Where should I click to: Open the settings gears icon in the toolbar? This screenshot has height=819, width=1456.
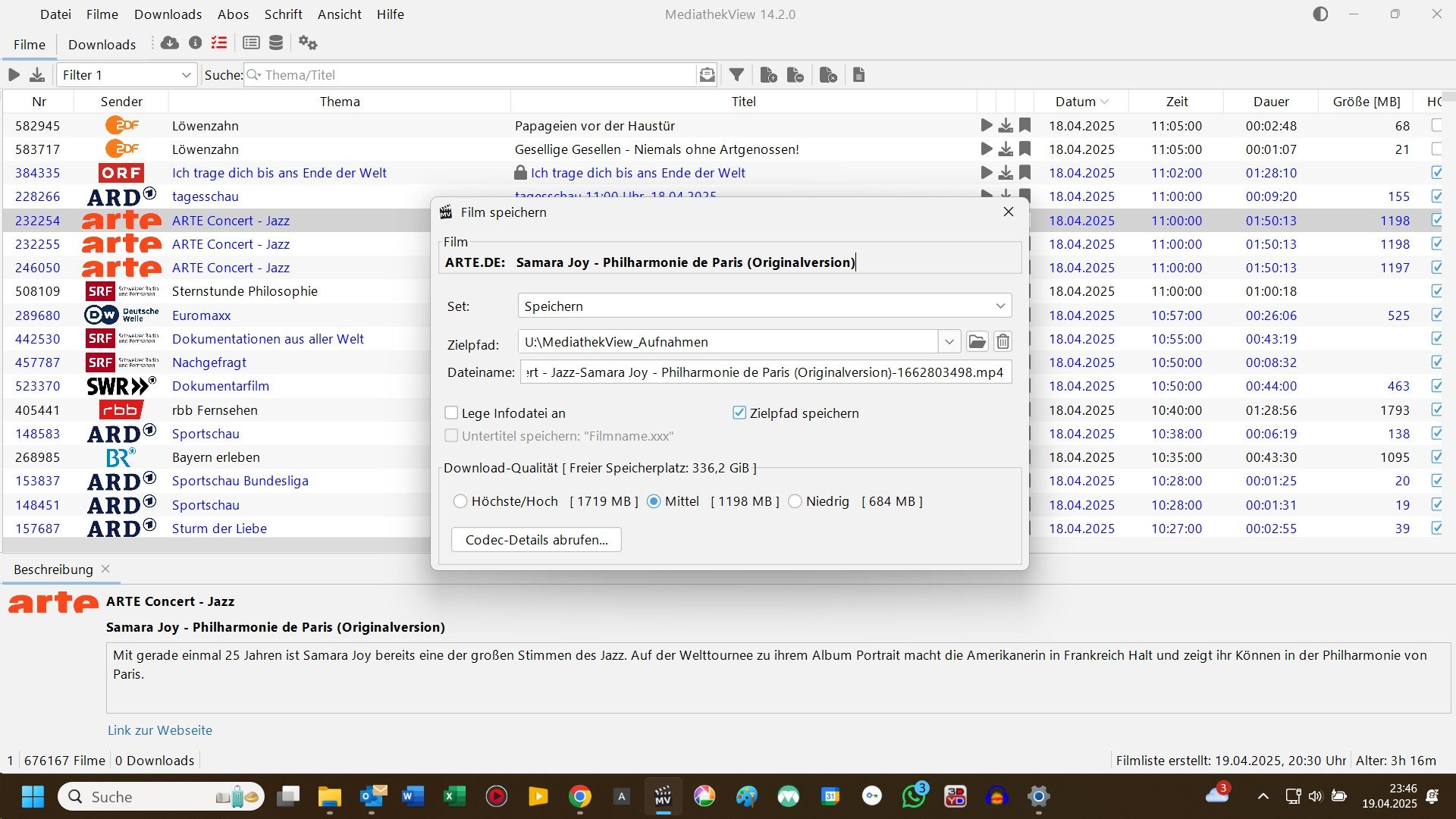tap(307, 43)
